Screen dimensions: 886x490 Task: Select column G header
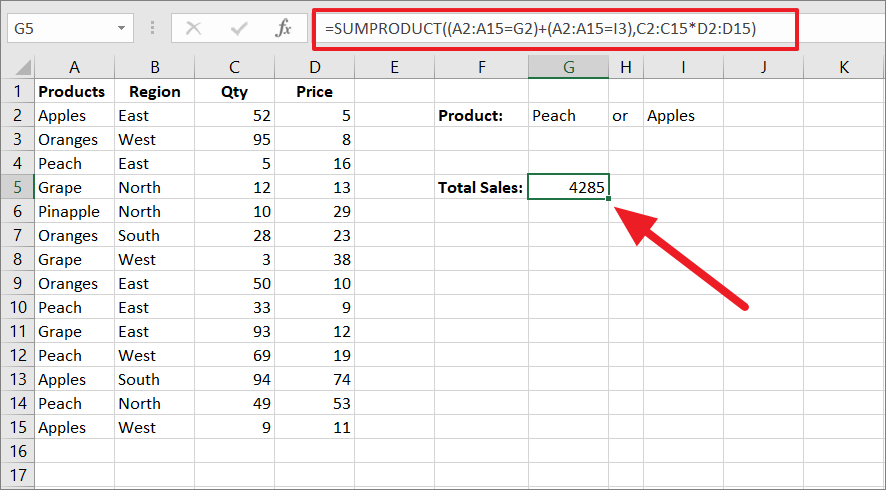[568, 67]
